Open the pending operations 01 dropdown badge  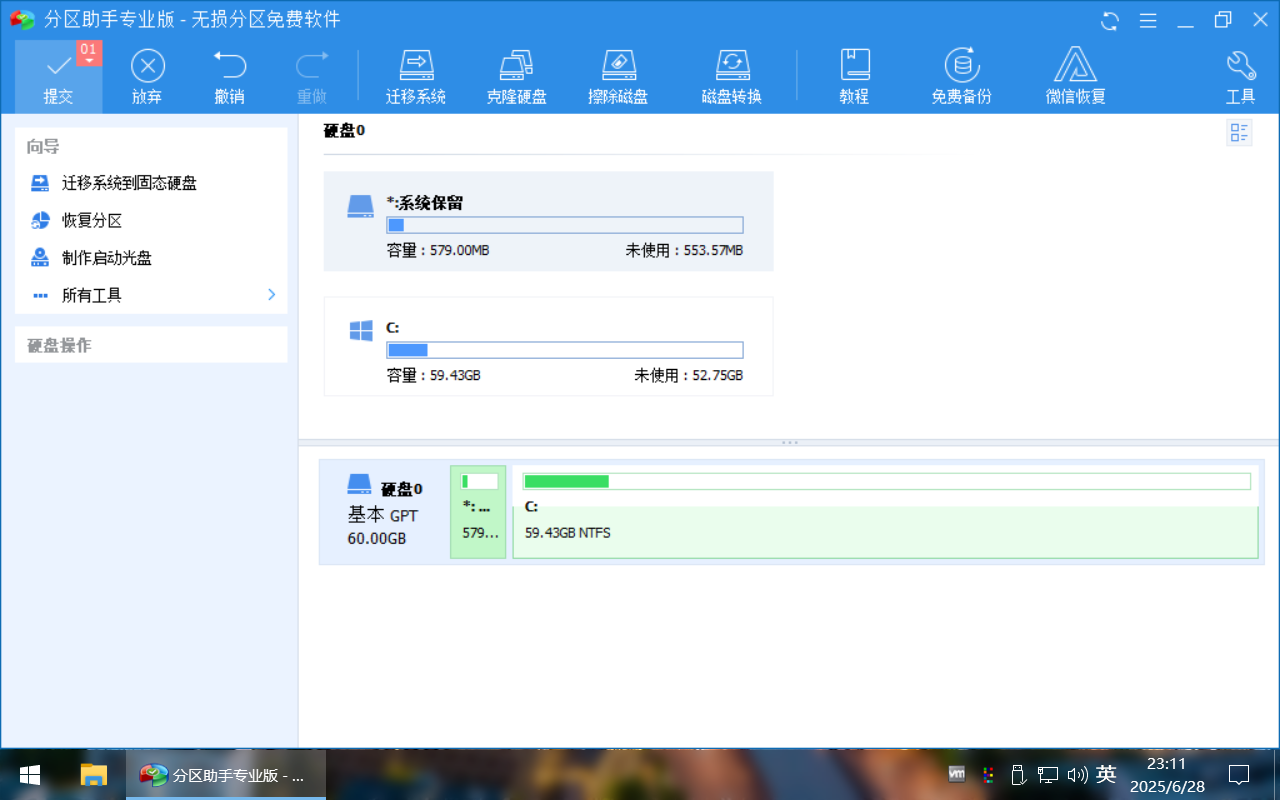click(x=89, y=53)
